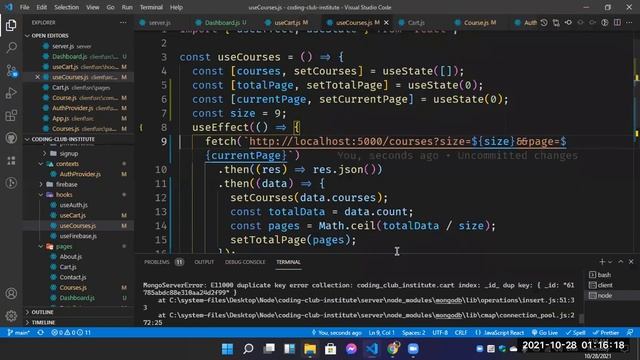Image resolution: width=640 pixels, height=360 pixels.
Task: Click Ln 9, Col 1 cursor position
Action: pyautogui.click(x=381, y=333)
